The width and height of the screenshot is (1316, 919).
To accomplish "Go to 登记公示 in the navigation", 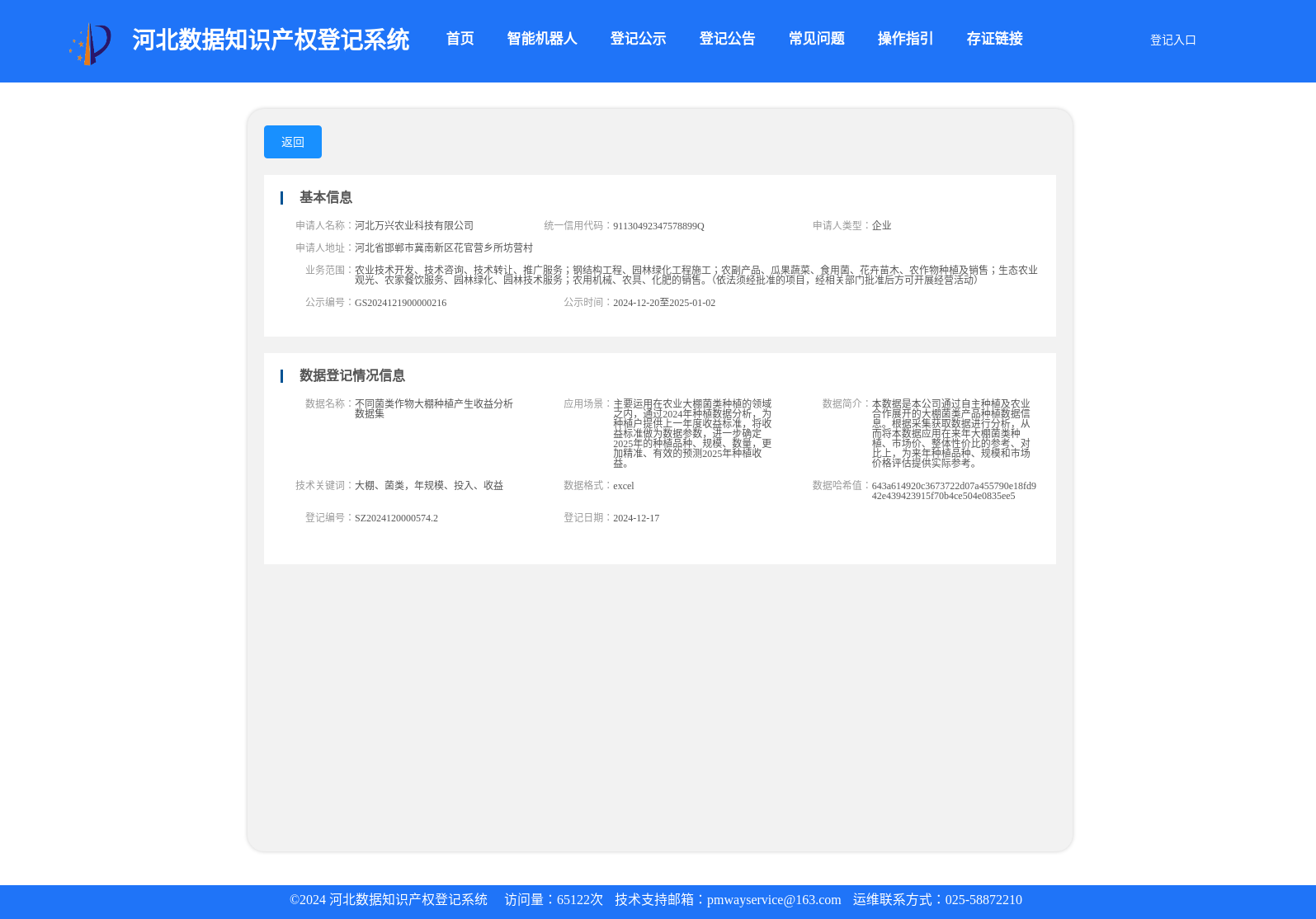I will [x=638, y=39].
